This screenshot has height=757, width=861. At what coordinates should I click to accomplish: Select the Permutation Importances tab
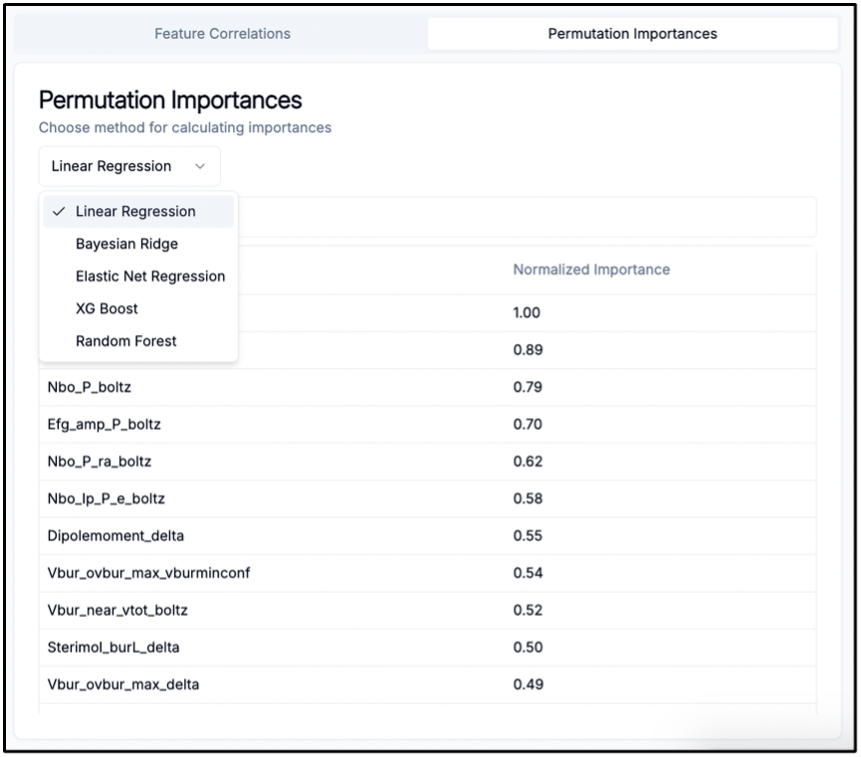click(x=632, y=33)
